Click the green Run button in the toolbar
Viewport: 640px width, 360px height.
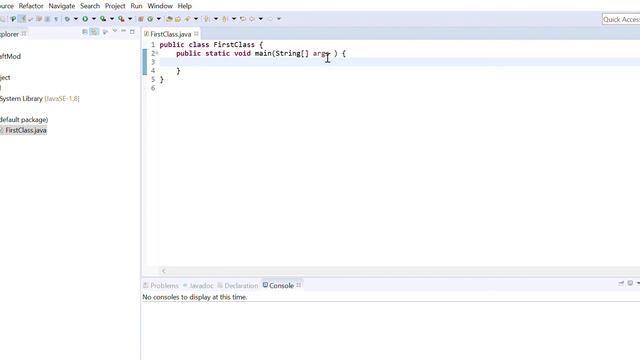(85, 19)
